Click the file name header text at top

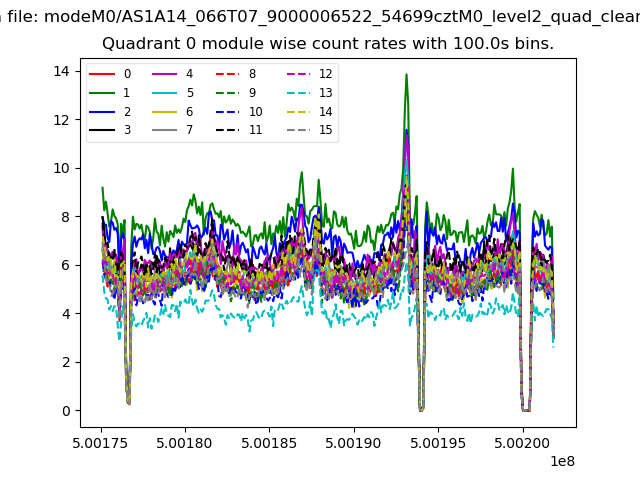tap(320, 17)
